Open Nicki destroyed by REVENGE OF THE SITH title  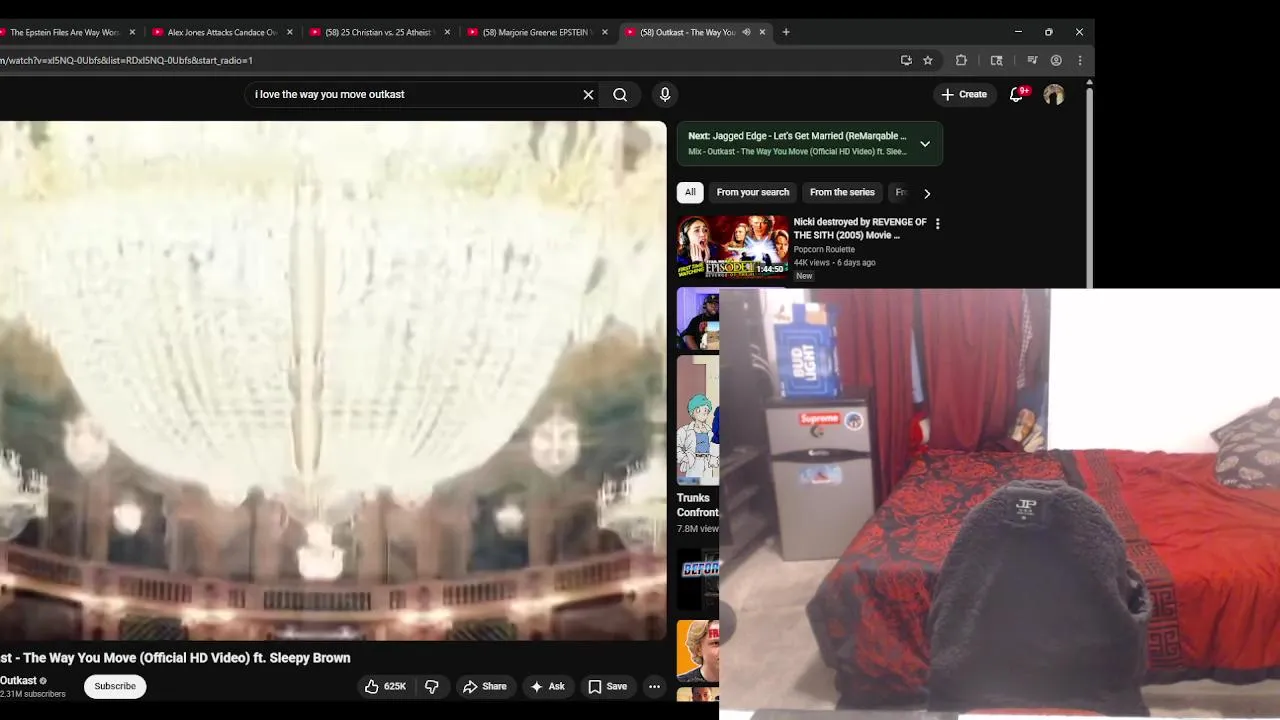pos(860,229)
